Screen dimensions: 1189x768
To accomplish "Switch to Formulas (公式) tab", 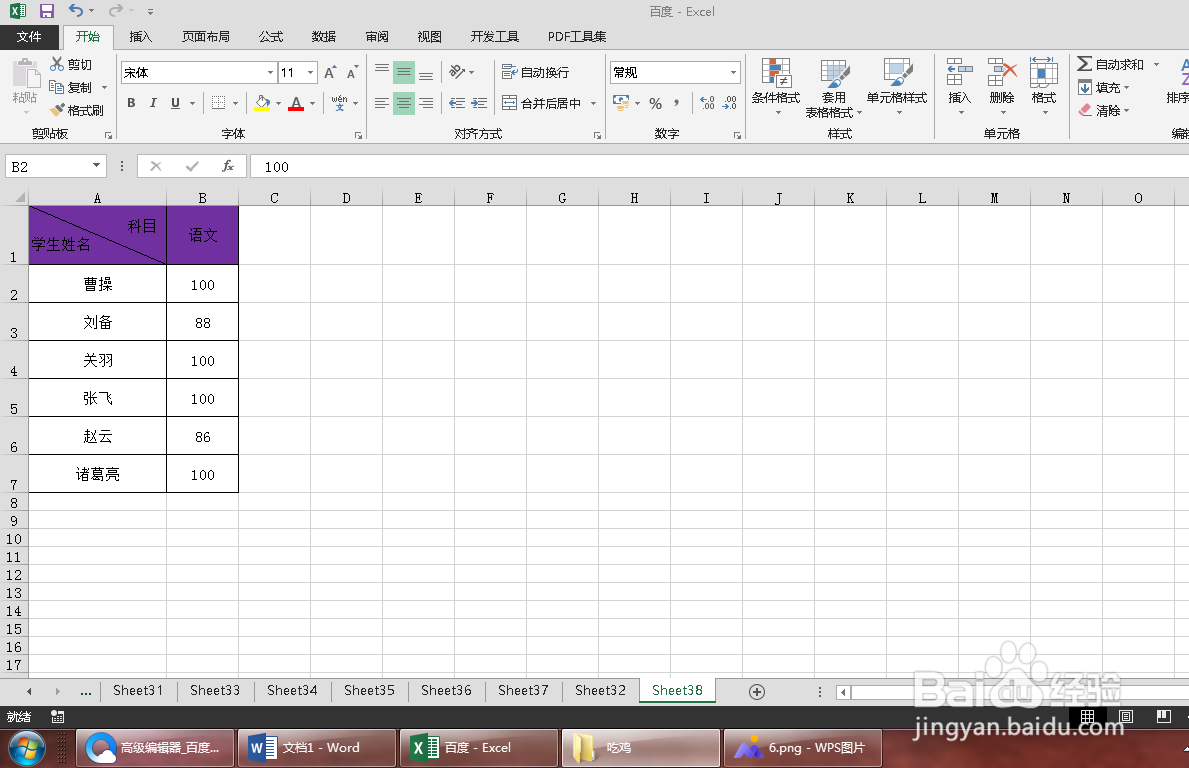I will (271, 36).
